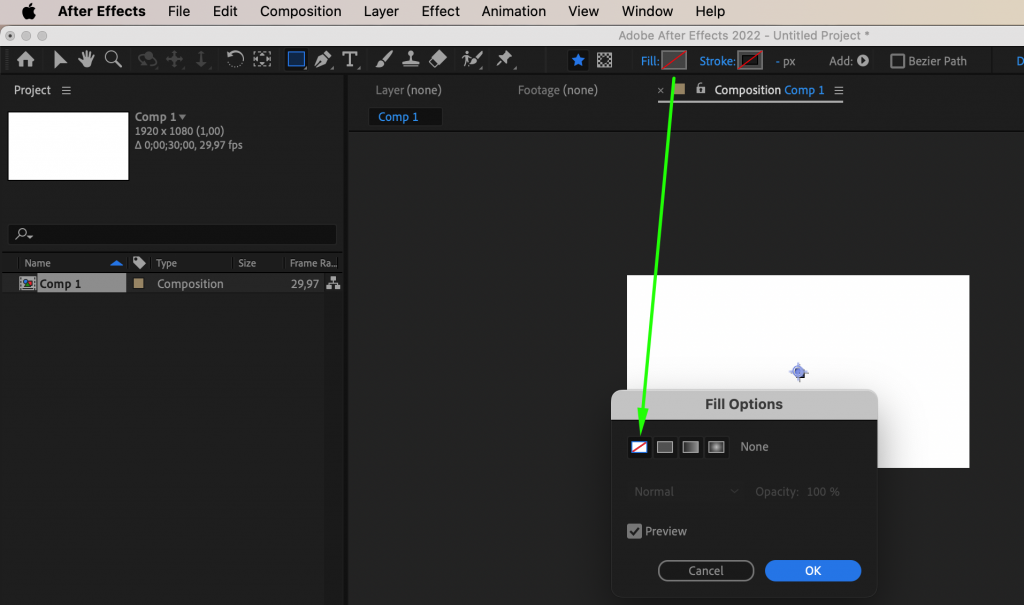1024x605 pixels.
Task: Select the Pen tool
Action: pyautogui.click(x=323, y=60)
